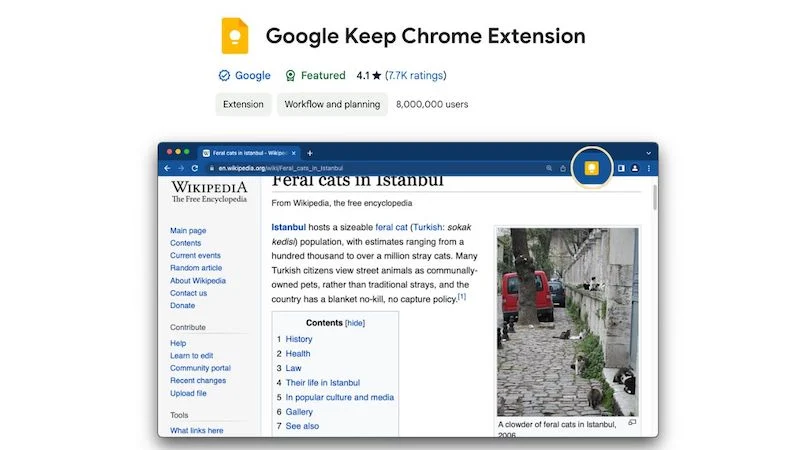
Task: Click the Google Keep Chrome Extension title
Action: click(x=426, y=36)
